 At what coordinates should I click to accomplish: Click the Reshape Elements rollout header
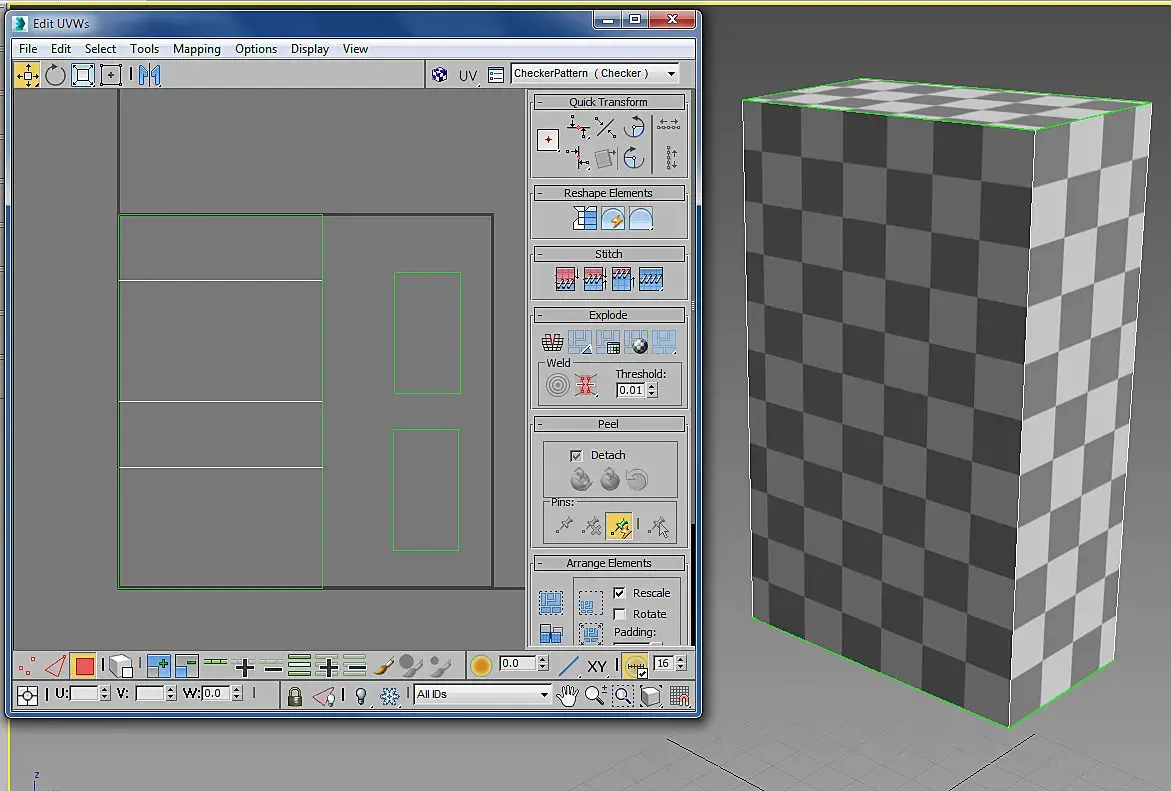[x=608, y=193]
